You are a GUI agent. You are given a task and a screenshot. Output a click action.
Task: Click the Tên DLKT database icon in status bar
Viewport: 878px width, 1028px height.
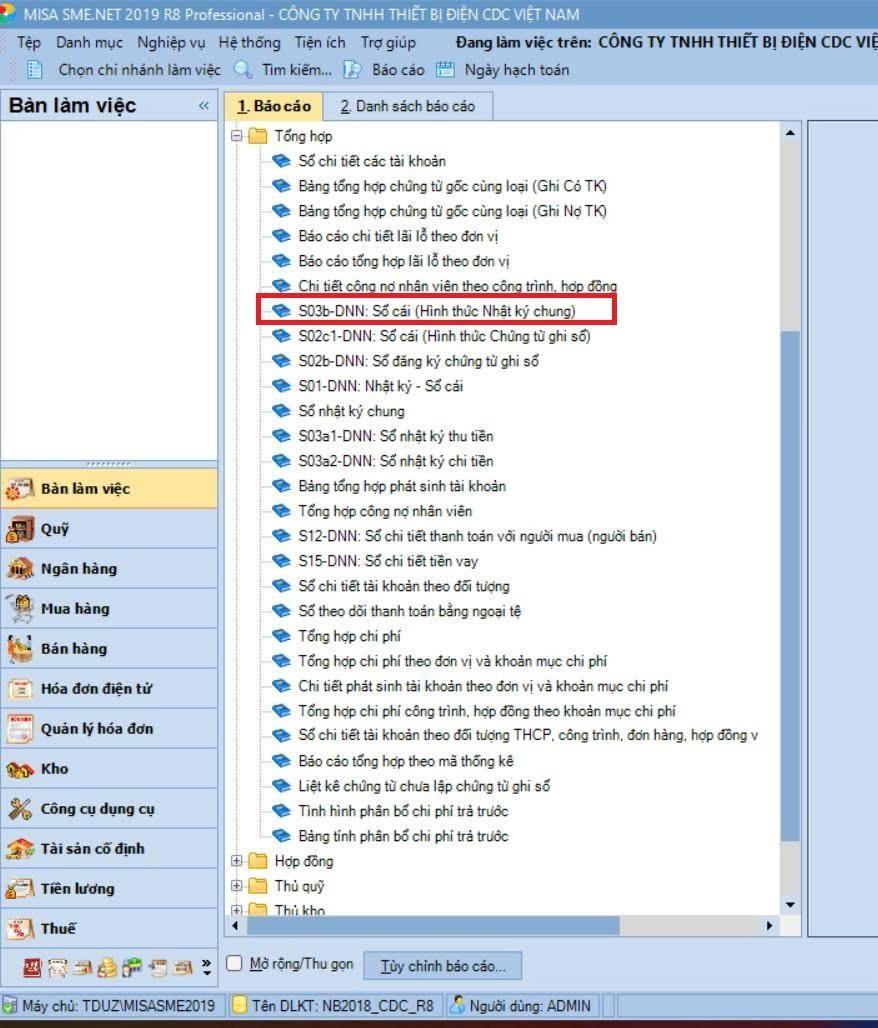point(240,1005)
